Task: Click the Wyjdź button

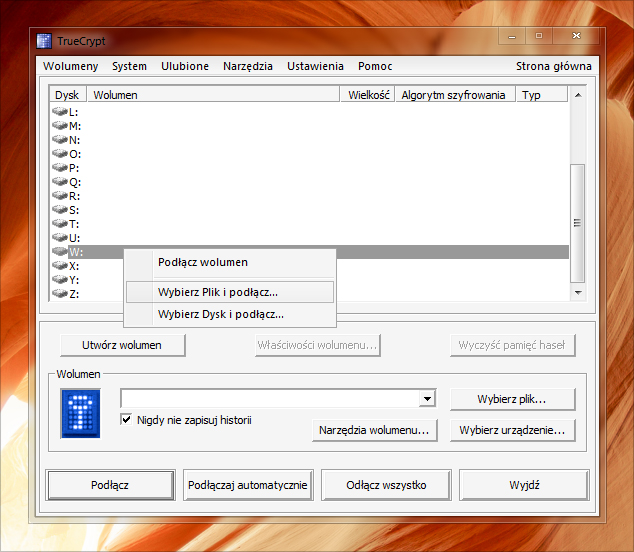Action: (524, 485)
